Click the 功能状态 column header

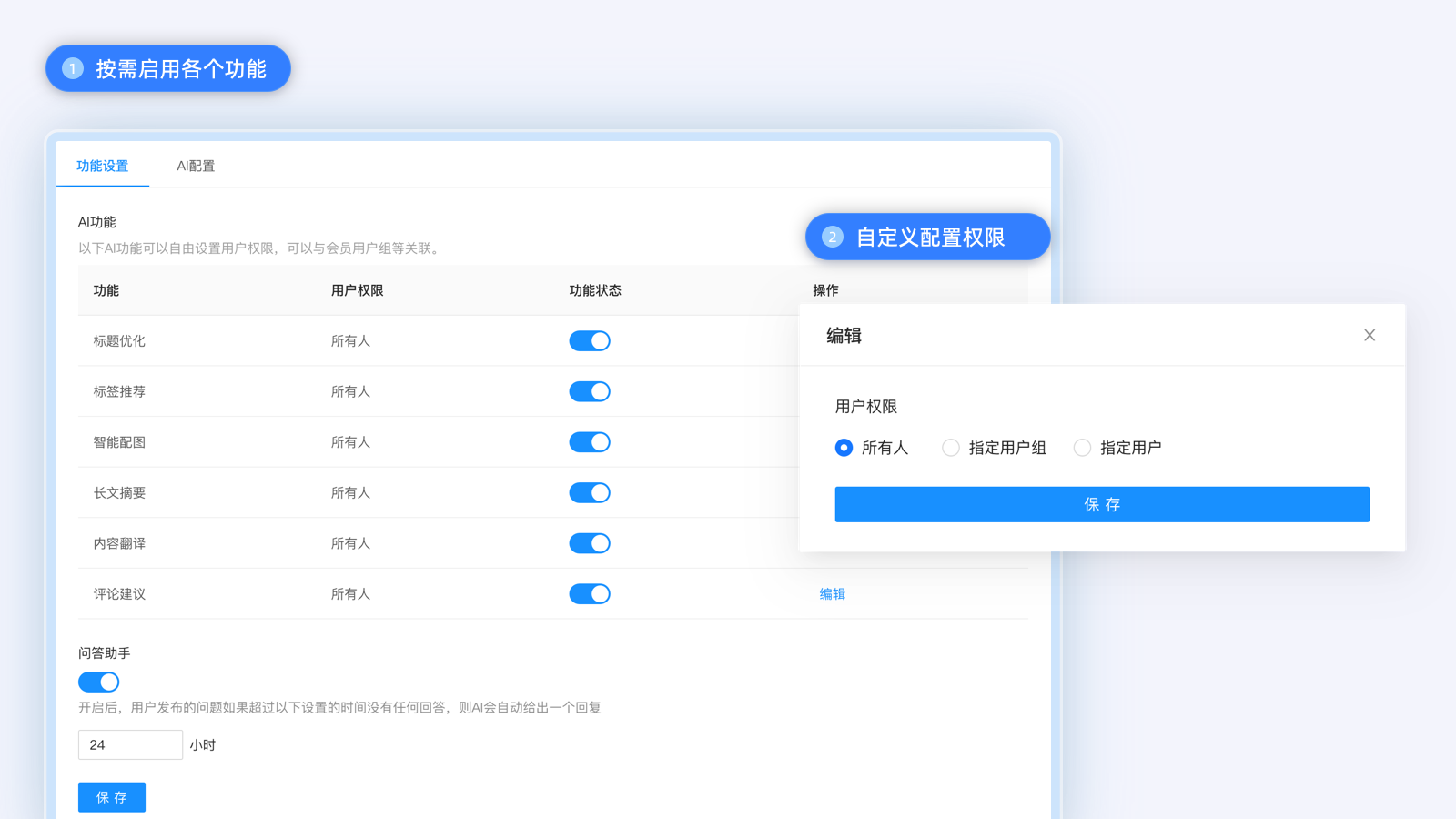click(595, 290)
